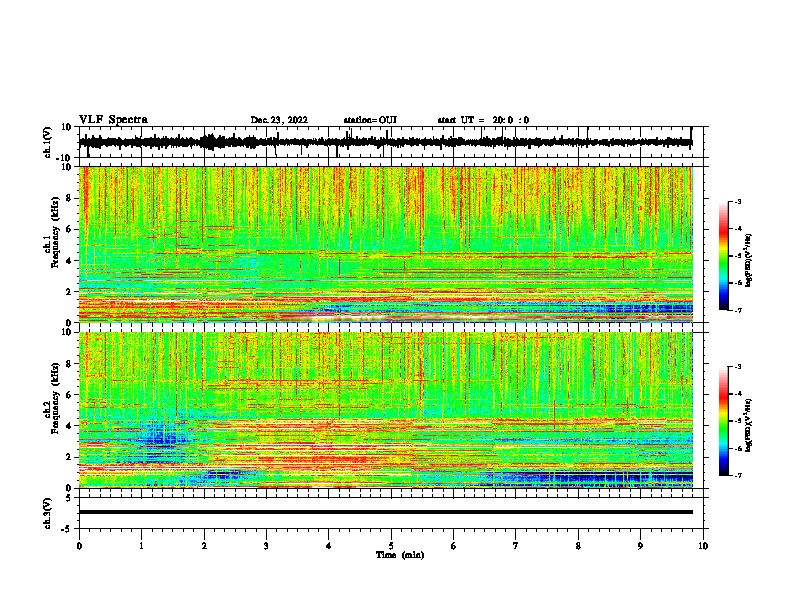Screen dimensions: 792x612
Task: Click the "start UT = 20:0 :0" text
Action: click(x=483, y=120)
